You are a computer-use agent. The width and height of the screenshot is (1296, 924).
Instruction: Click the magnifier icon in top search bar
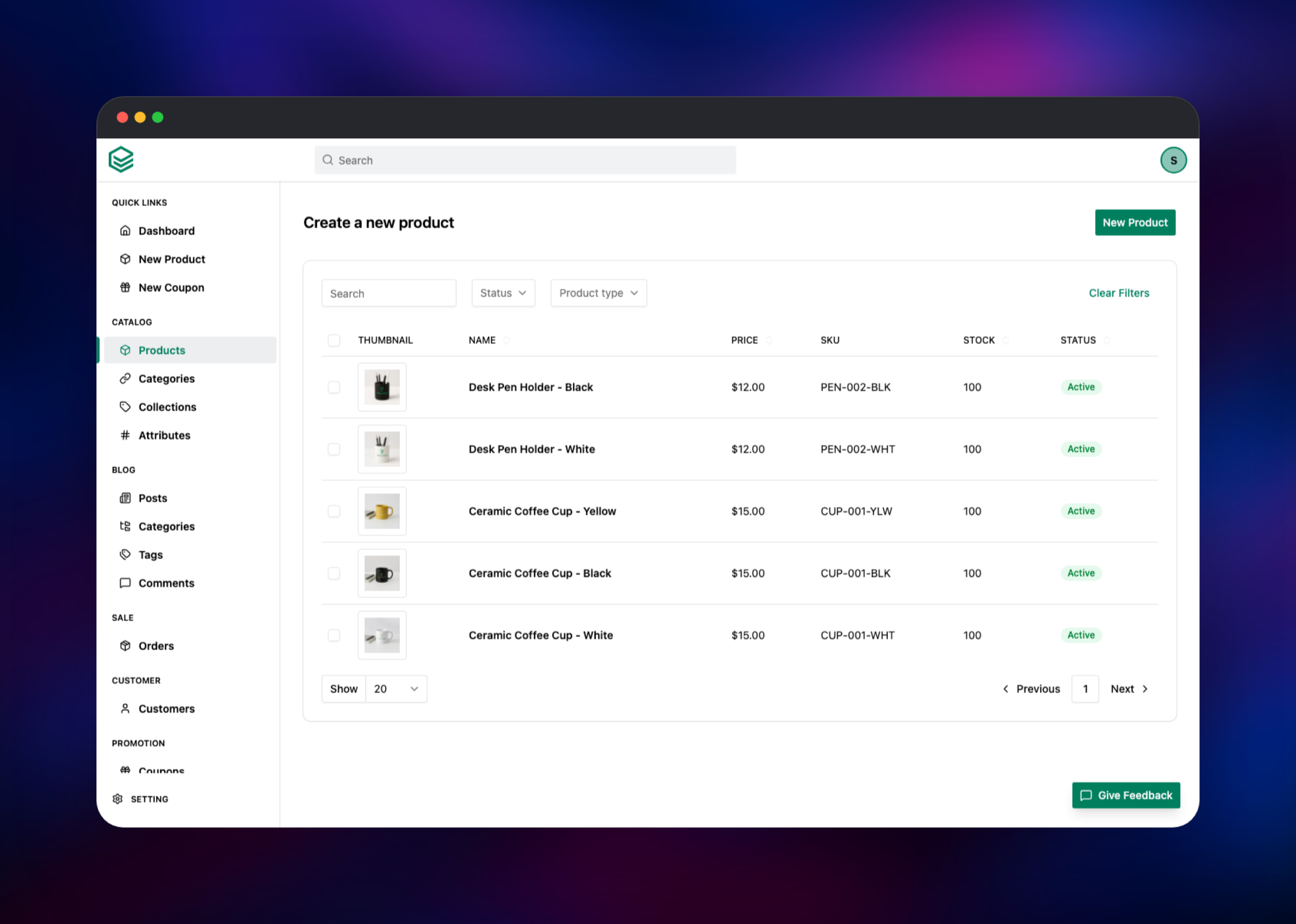(x=328, y=160)
